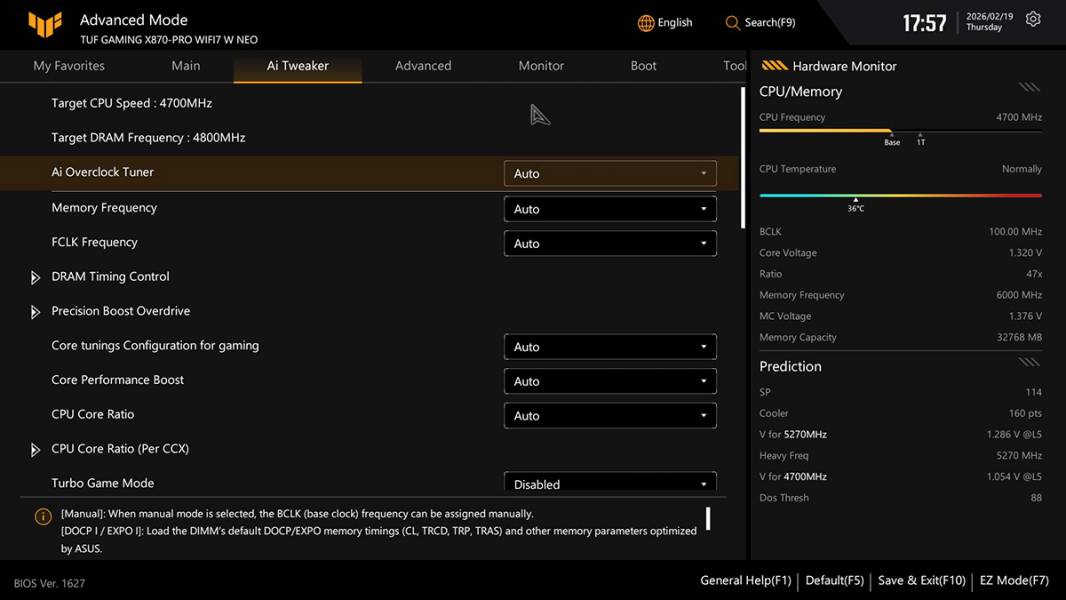Switch to the Advanced tab
Viewport: 1066px width, 600px height.
(x=423, y=66)
